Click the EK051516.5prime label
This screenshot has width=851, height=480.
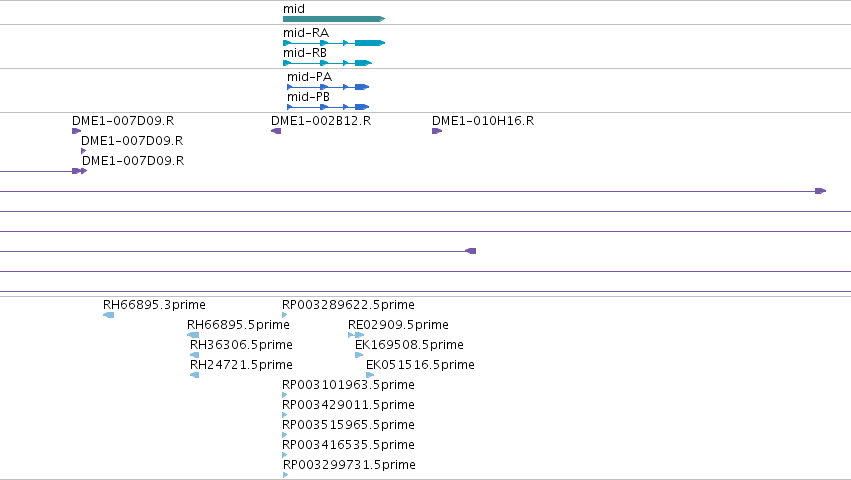pos(420,365)
